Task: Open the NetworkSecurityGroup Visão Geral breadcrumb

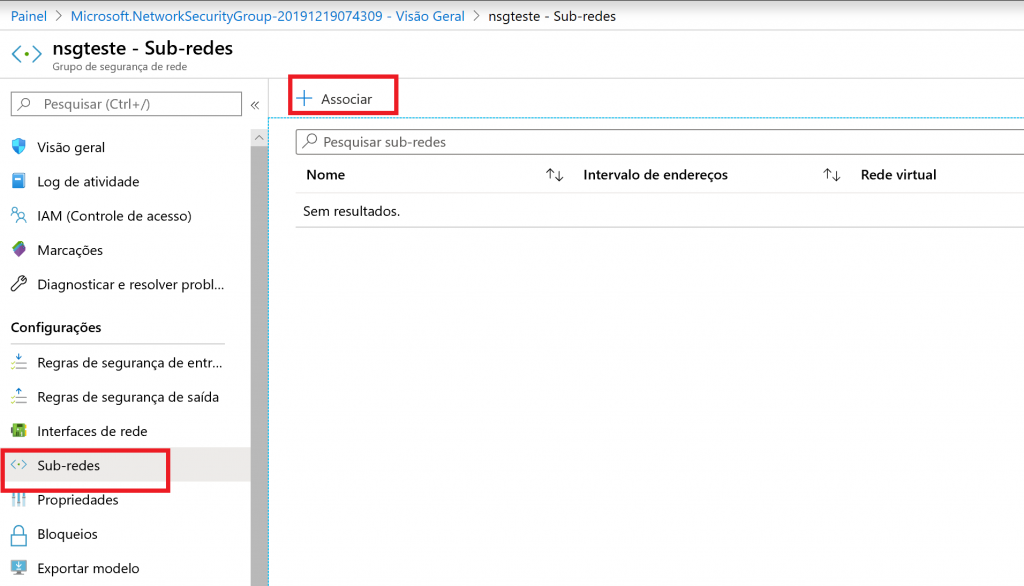Action: pos(267,17)
